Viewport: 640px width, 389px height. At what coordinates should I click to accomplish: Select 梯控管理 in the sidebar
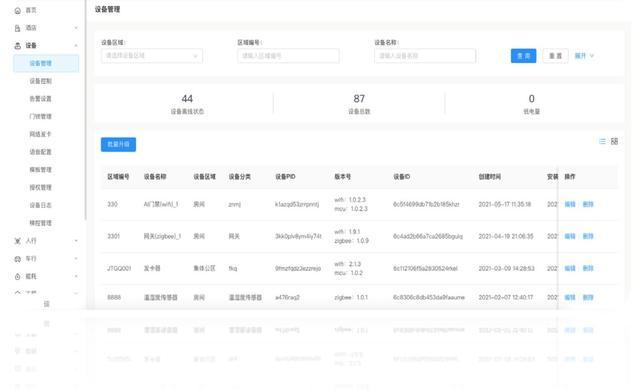pos(40,223)
